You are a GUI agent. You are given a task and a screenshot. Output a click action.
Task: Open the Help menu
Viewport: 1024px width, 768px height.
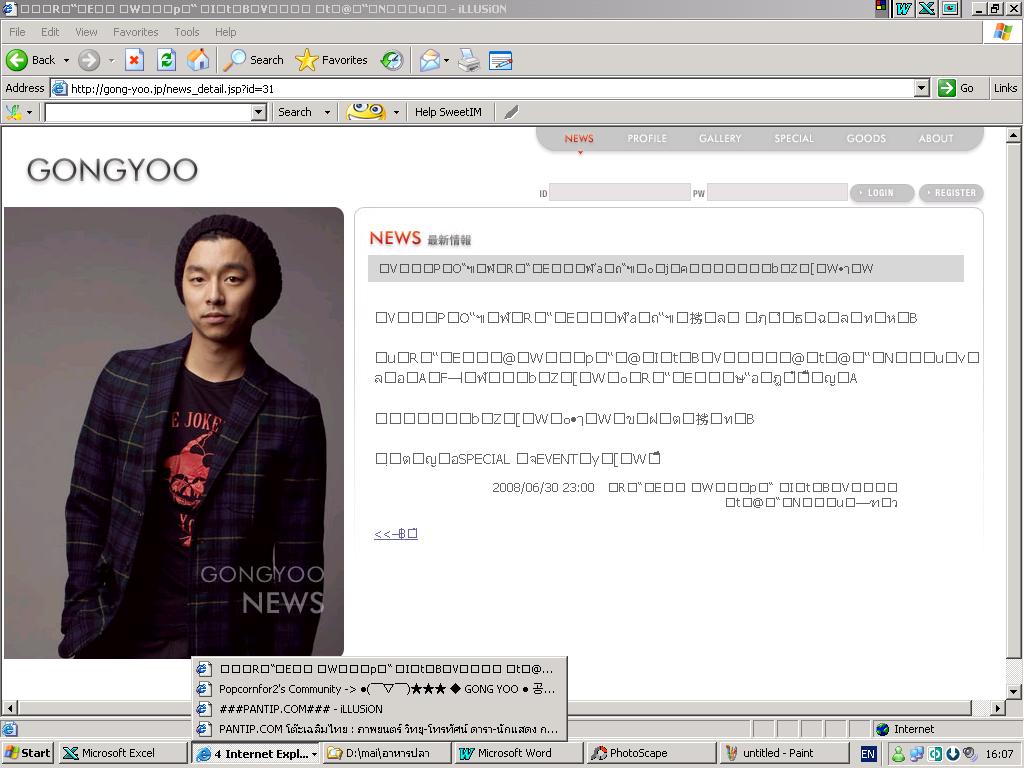pos(225,32)
